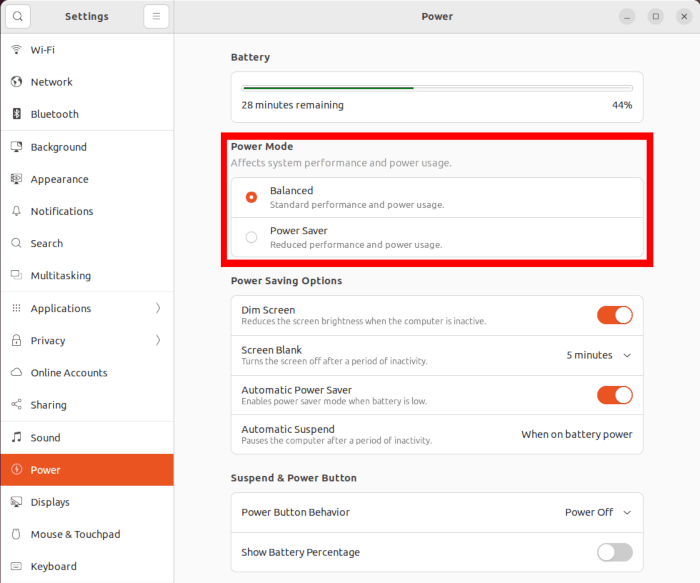The height and width of the screenshot is (583, 700).
Task: Click the '28 minutes remaining' text
Action: click(x=292, y=105)
